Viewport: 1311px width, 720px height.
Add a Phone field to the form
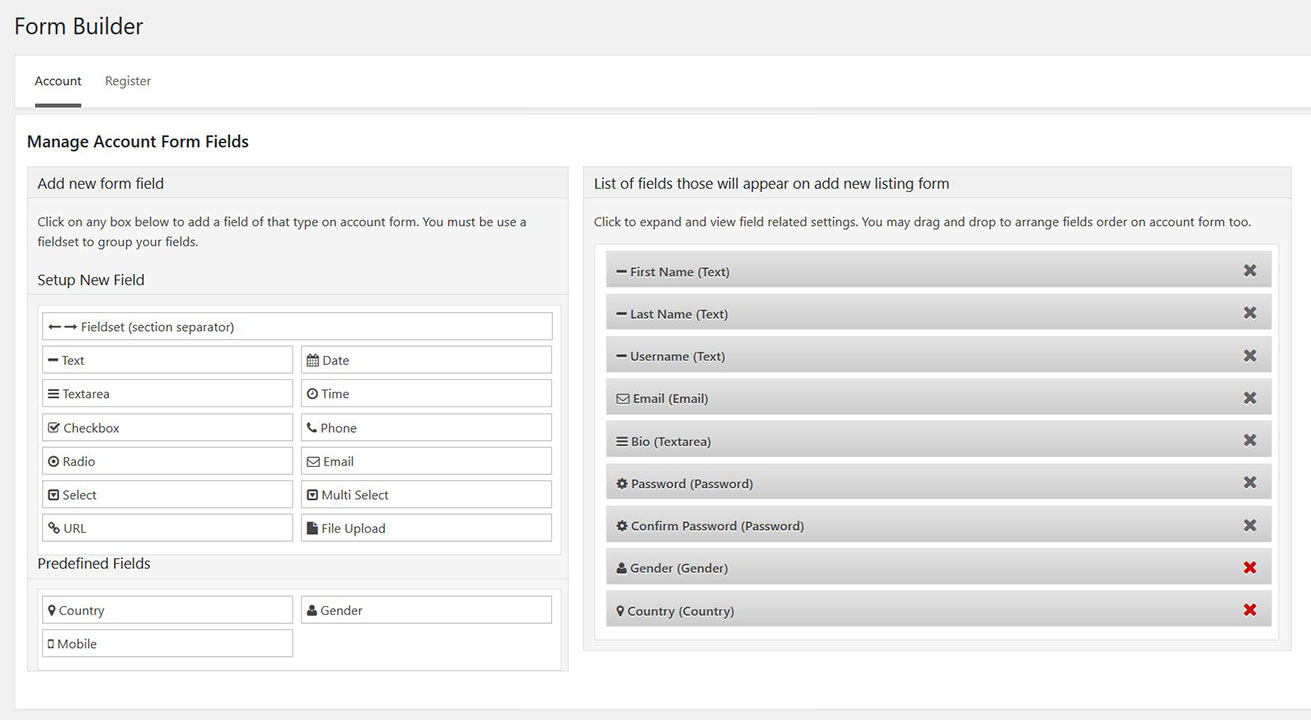pyautogui.click(x=425, y=426)
